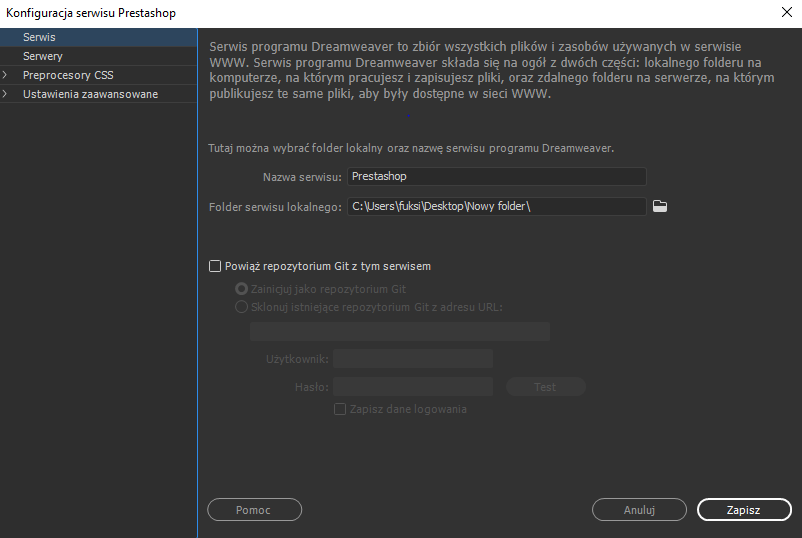The height and width of the screenshot is (538, 802).
Task: Save settings with Zapisz button
Action: pyautogui.click(x=744, y=509)
